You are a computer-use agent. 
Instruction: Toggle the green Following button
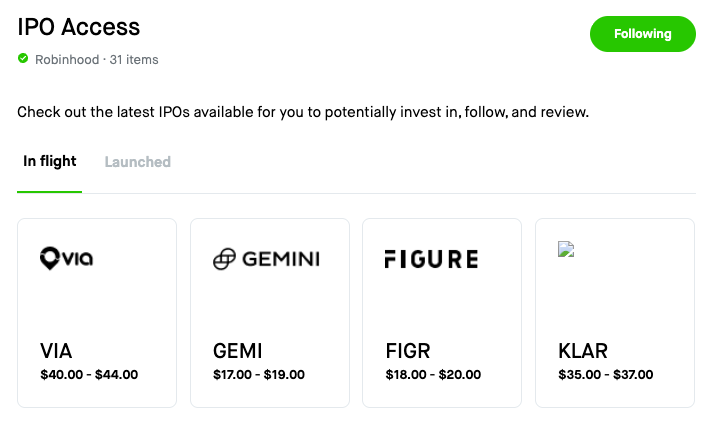(x=642, y=34)
